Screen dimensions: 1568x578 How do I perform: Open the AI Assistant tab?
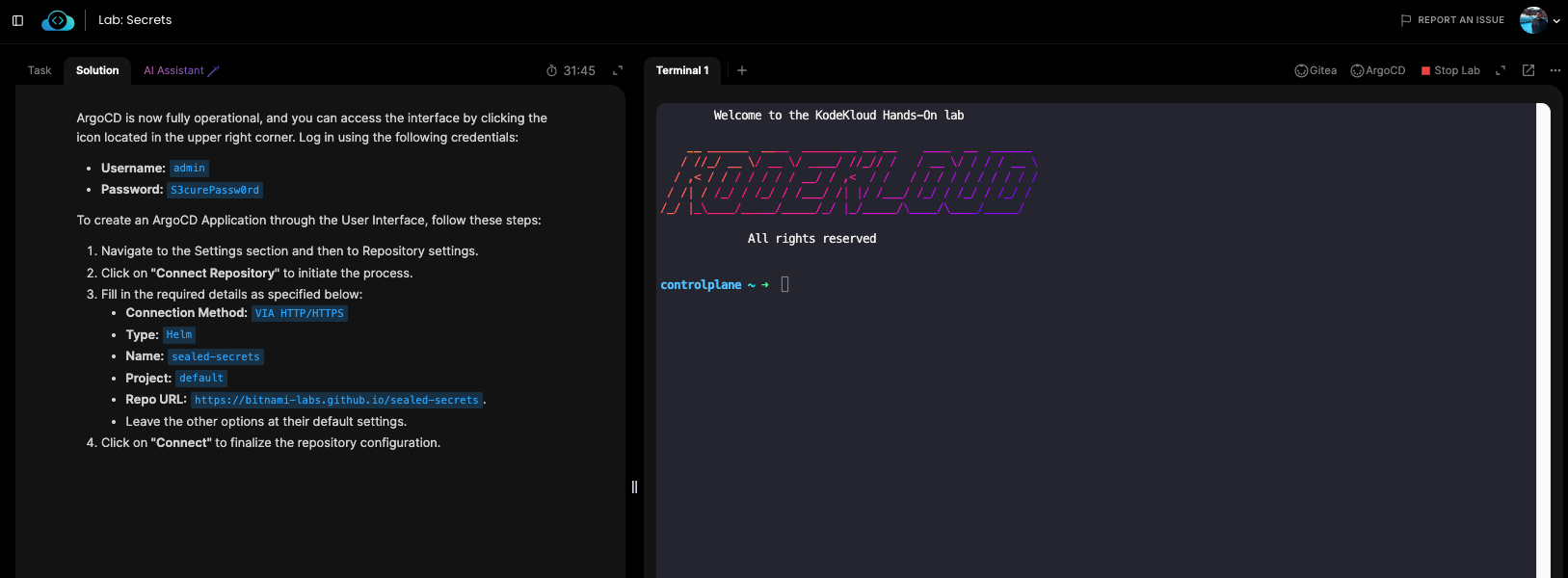181,70
